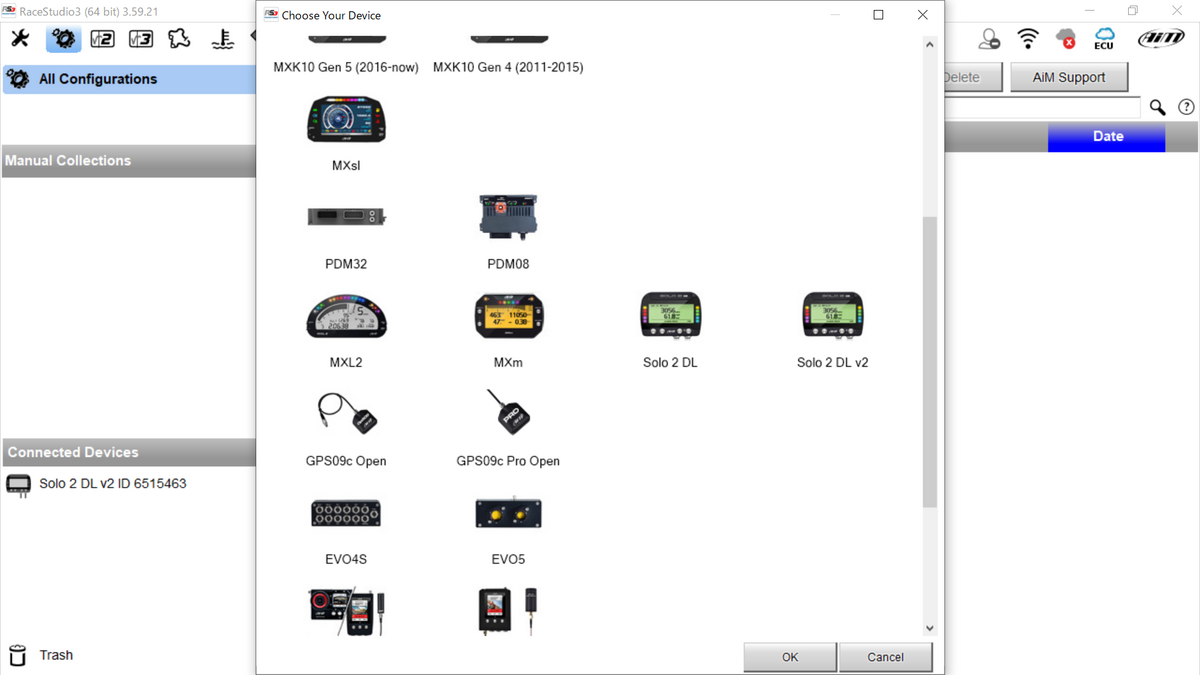The image size is (1200, 675).
Task: Open the calibration sensor toolbar icon
Action: coord(223,39)
